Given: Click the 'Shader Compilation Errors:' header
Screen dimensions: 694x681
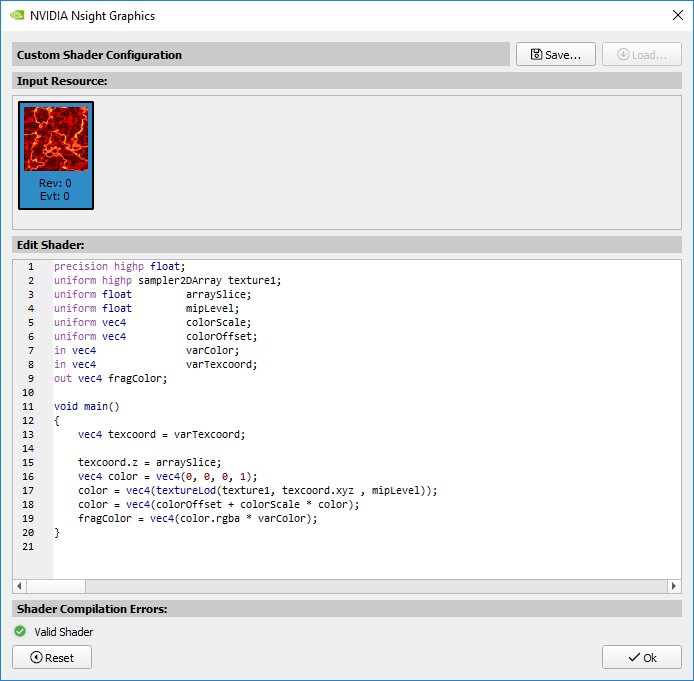Looking at the screenshot, I should 92,609.
